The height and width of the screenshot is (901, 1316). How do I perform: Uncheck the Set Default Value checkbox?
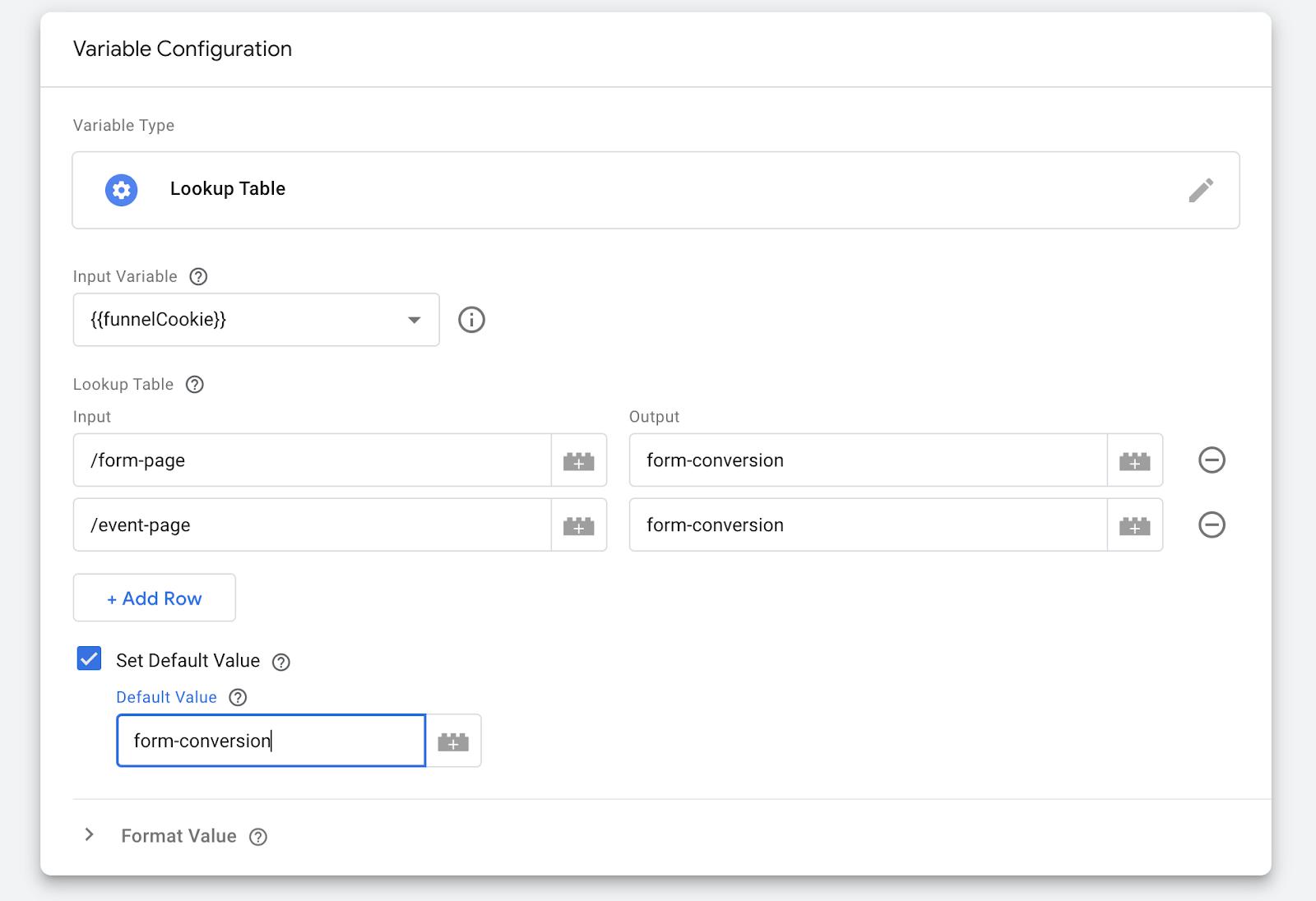[89, 659]
